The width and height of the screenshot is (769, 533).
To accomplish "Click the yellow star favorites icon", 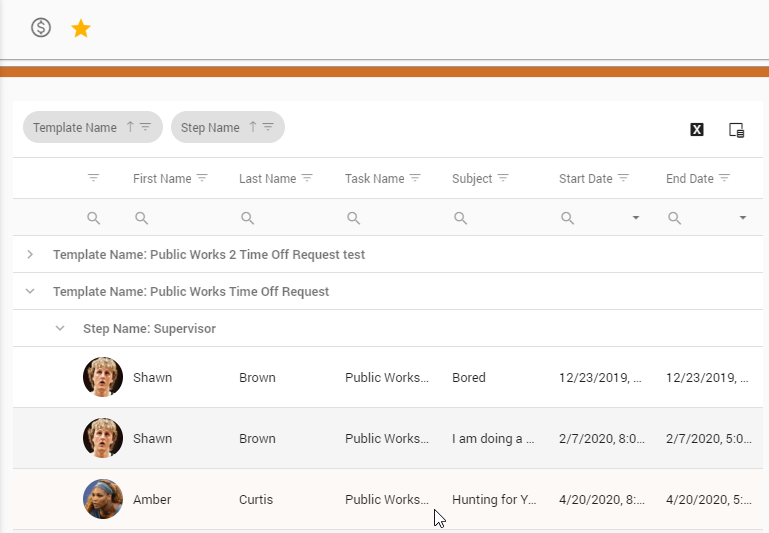I will 81,28.
